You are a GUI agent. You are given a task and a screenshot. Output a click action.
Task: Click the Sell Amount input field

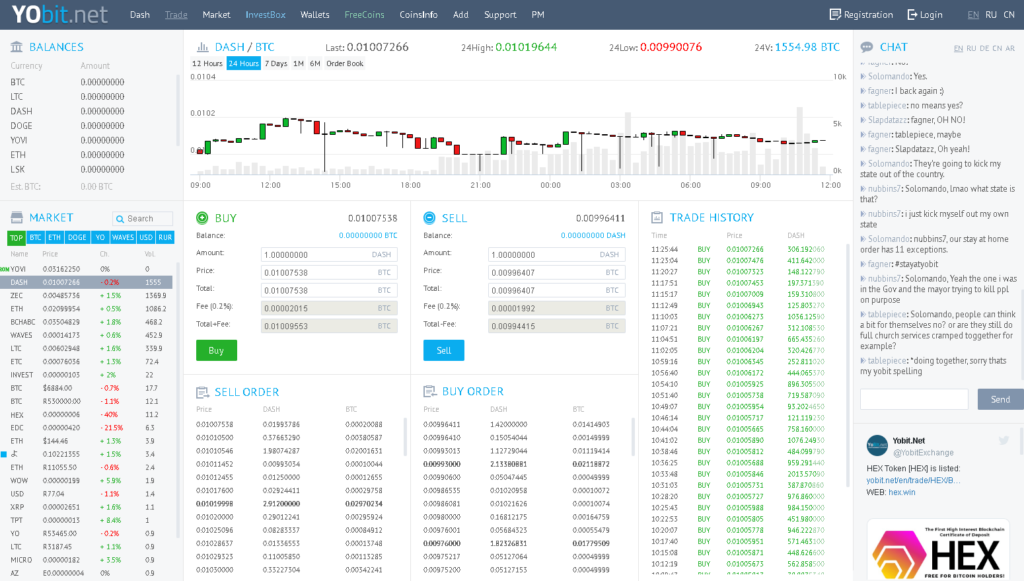556,255
